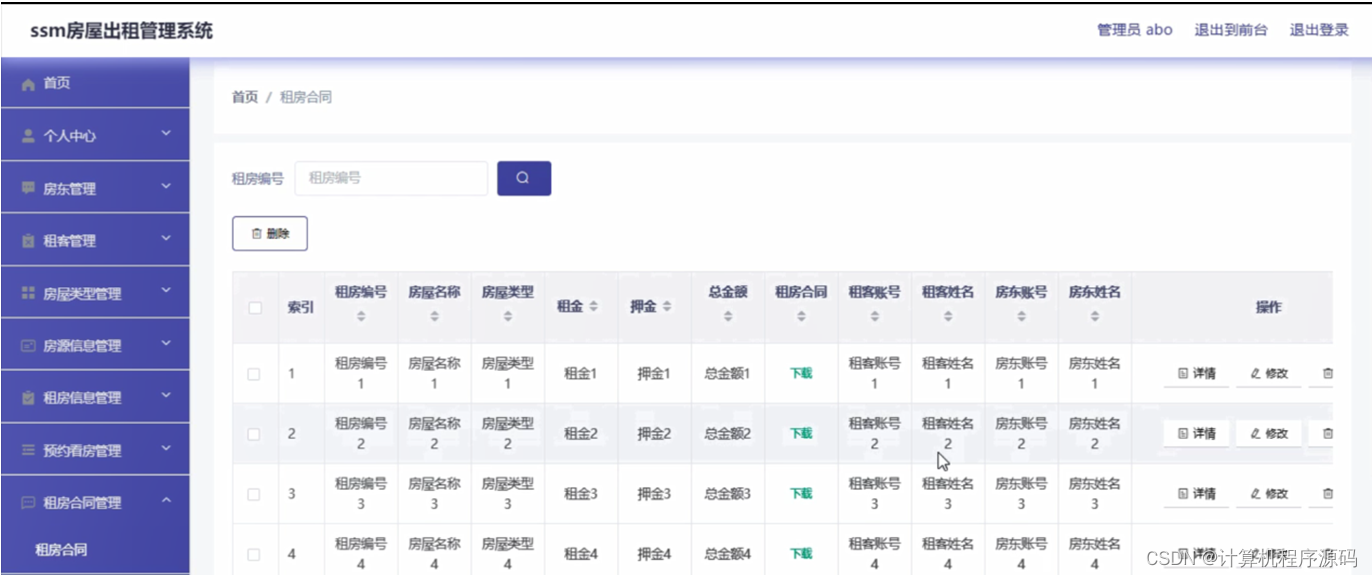Viewport: 1372px width, 577px height.
Task: Click 首页 in the breadcrumb
Action: 245,97
